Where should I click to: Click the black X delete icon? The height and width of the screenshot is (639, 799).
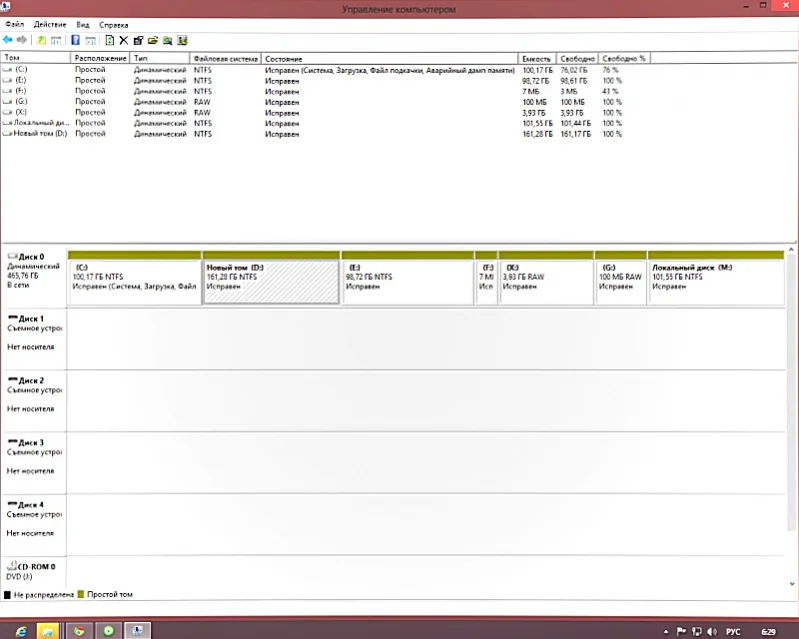pyautogui.click(x=124, y=40)
